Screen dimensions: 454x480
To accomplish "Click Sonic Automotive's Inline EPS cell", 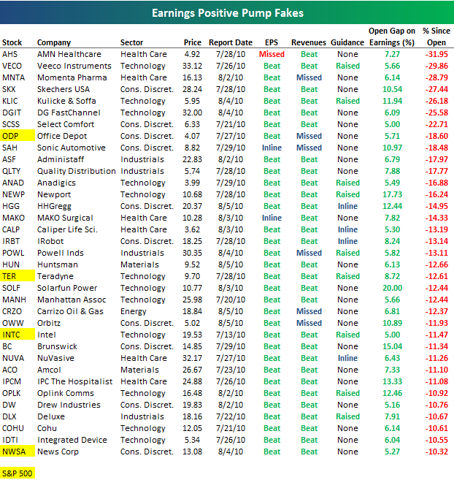I will [272, 148].
